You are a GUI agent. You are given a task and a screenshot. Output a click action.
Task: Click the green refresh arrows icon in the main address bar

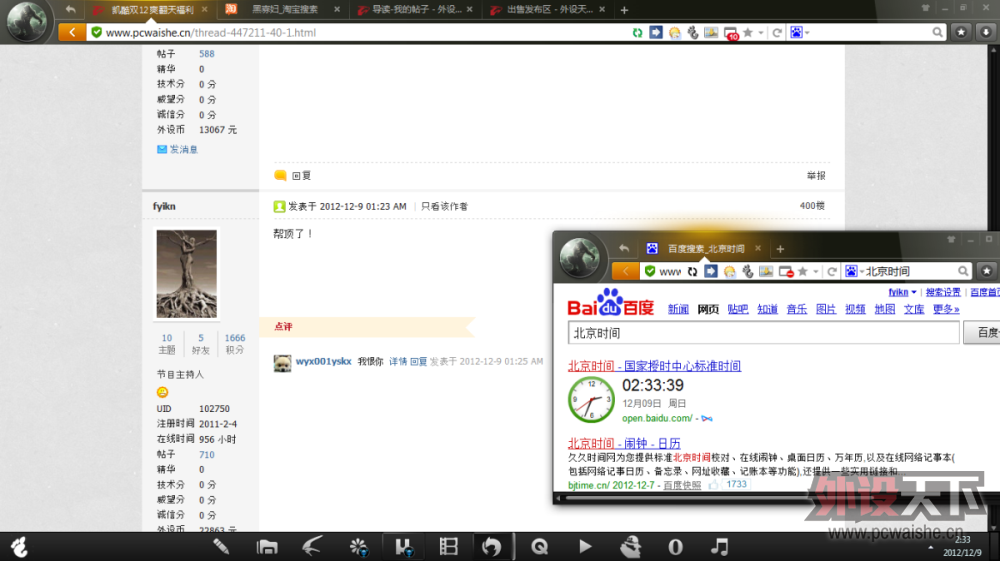coord(637,33)
